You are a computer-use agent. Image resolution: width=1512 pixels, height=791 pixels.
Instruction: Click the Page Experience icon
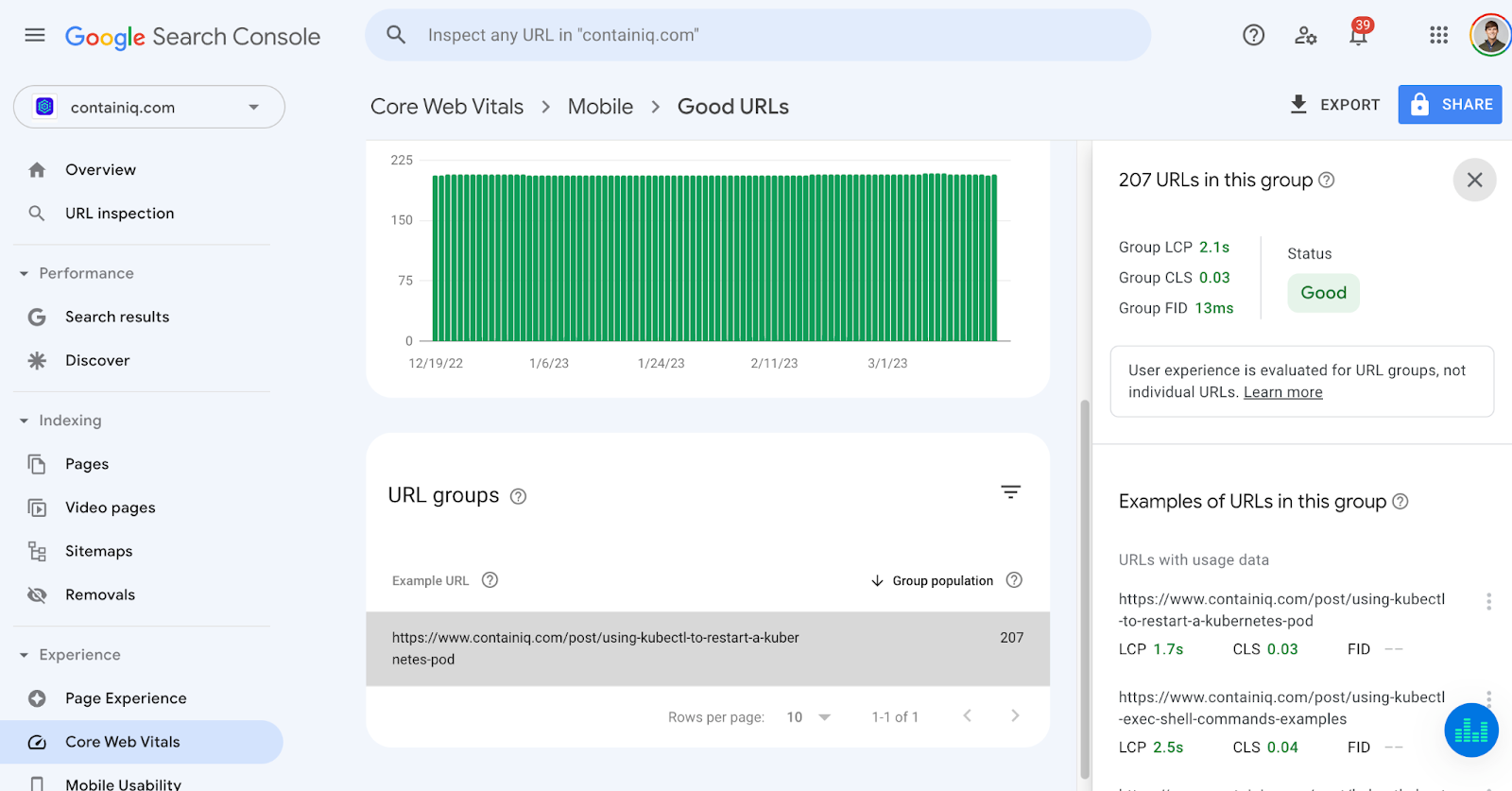click(x=37, y=699)
